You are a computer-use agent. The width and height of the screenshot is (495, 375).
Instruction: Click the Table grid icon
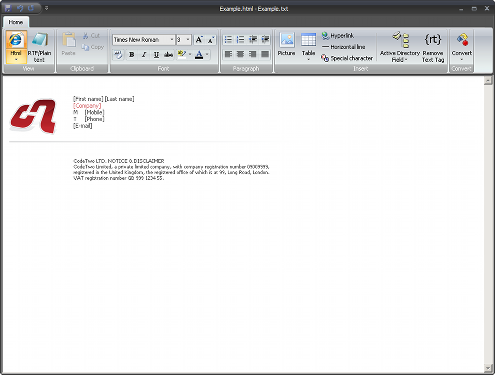coord(308,40)
